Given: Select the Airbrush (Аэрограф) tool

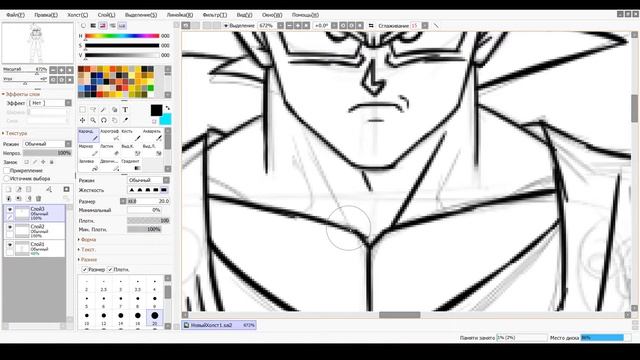Looking at the screenshot, I should tap(110, 136).
